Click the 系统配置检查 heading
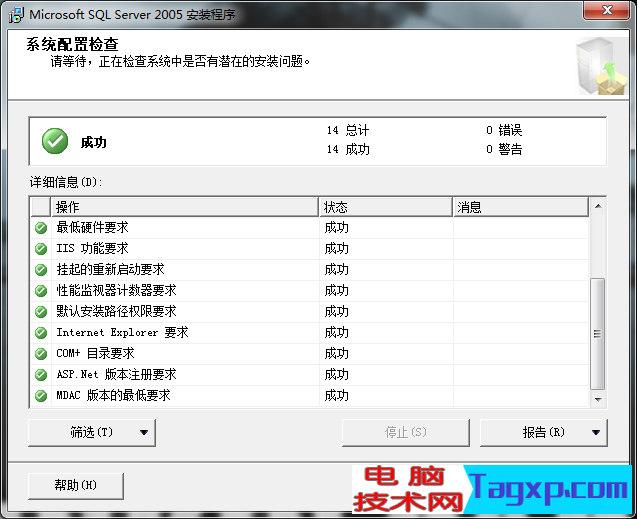Screen dimensions: 637x519 [x=72, y=44]
